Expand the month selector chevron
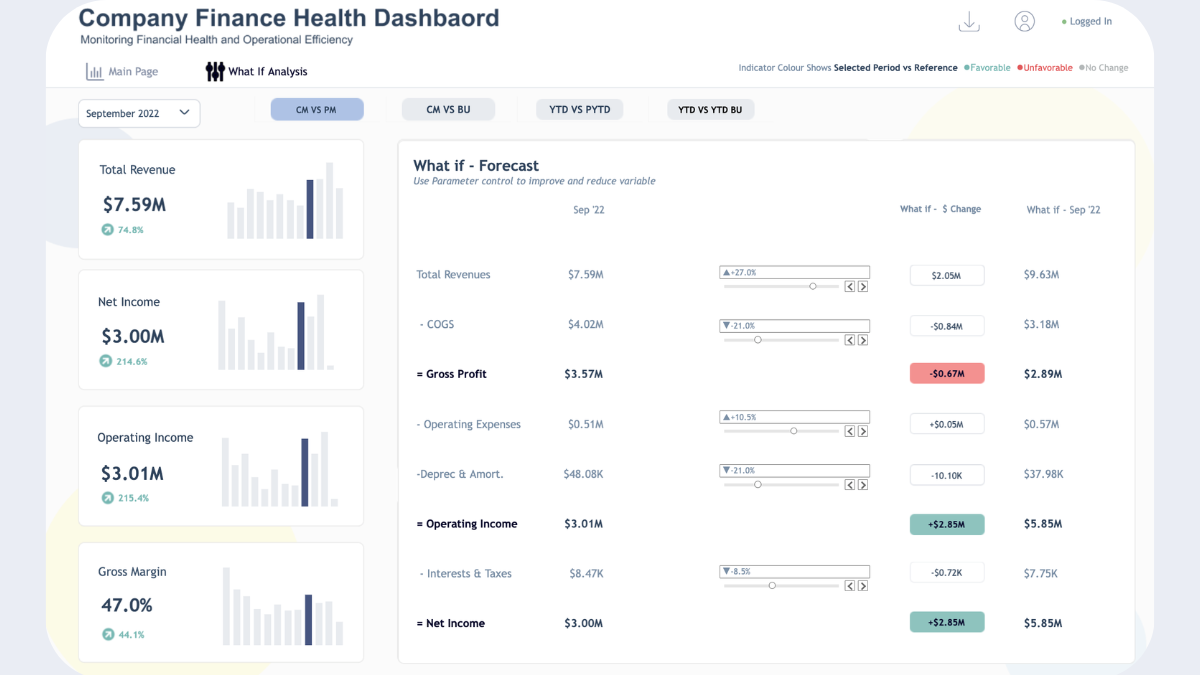 tap(184, 113)
